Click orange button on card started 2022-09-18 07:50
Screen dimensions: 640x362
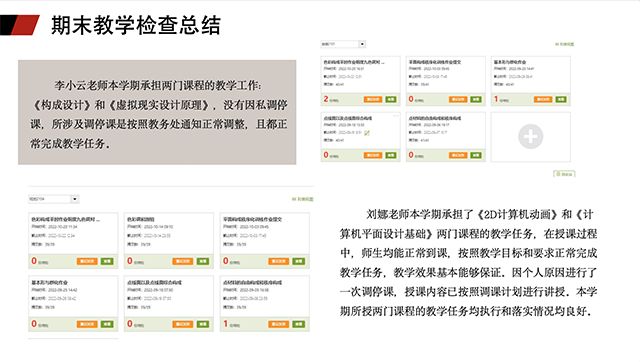pos(182,324)
